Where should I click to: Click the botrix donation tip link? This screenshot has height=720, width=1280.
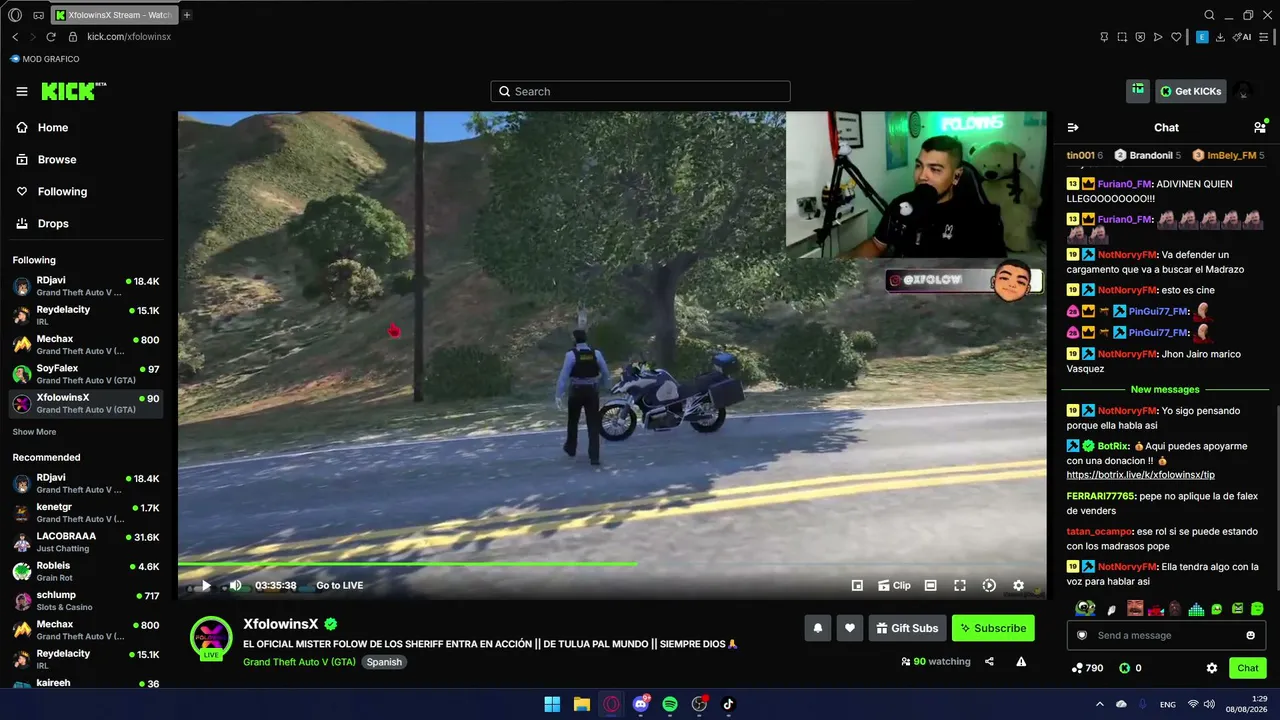[1140, 475]
